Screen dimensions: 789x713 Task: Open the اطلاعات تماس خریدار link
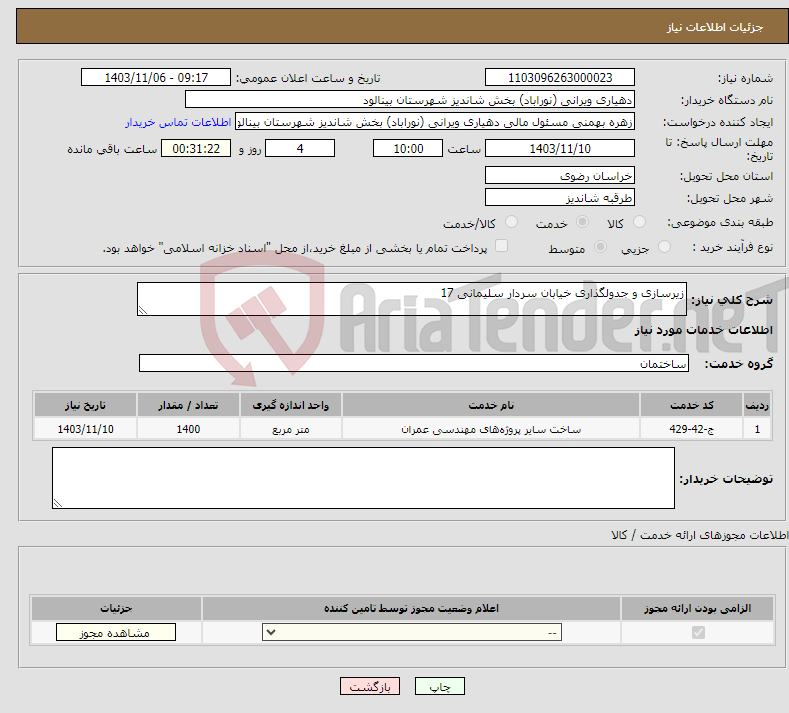tap(178, 122)
